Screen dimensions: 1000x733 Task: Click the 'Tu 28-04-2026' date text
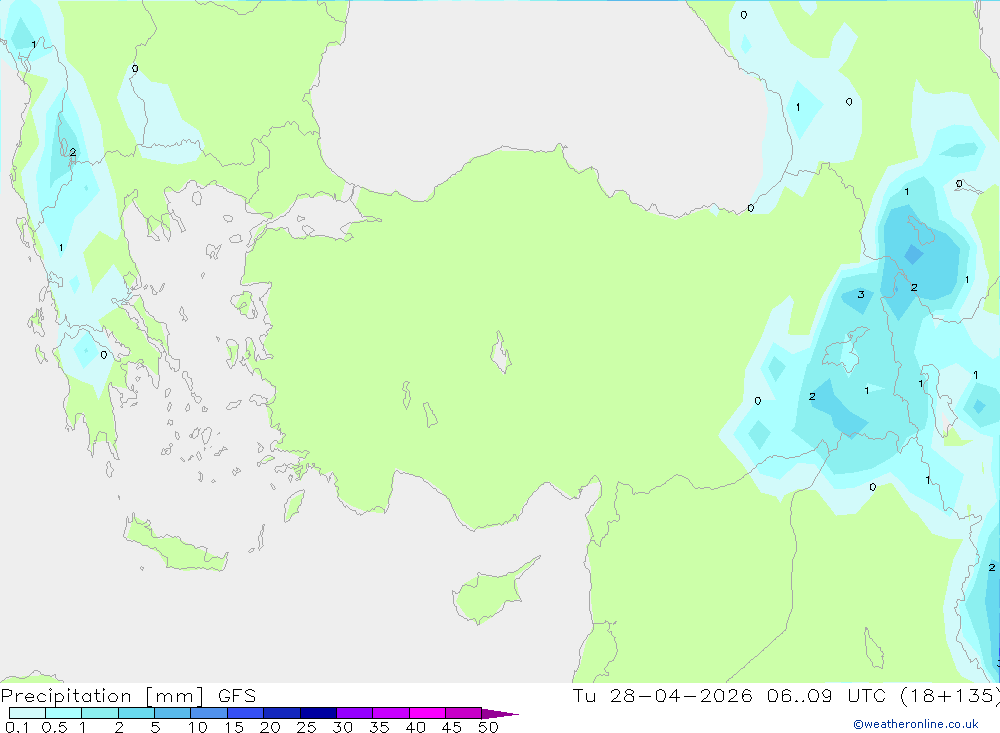point(663,695)
